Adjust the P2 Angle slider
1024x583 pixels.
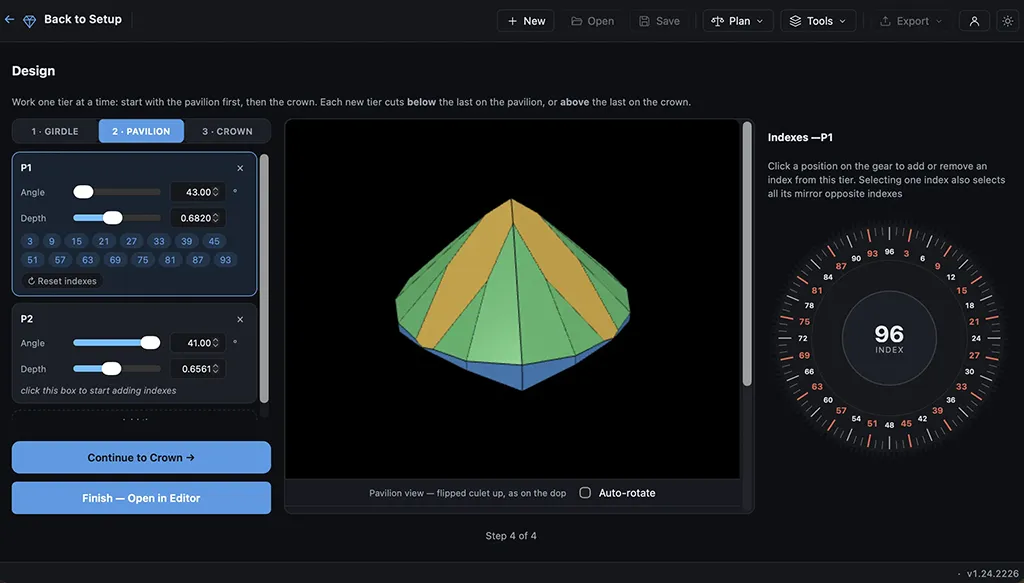tap(116, 343)
